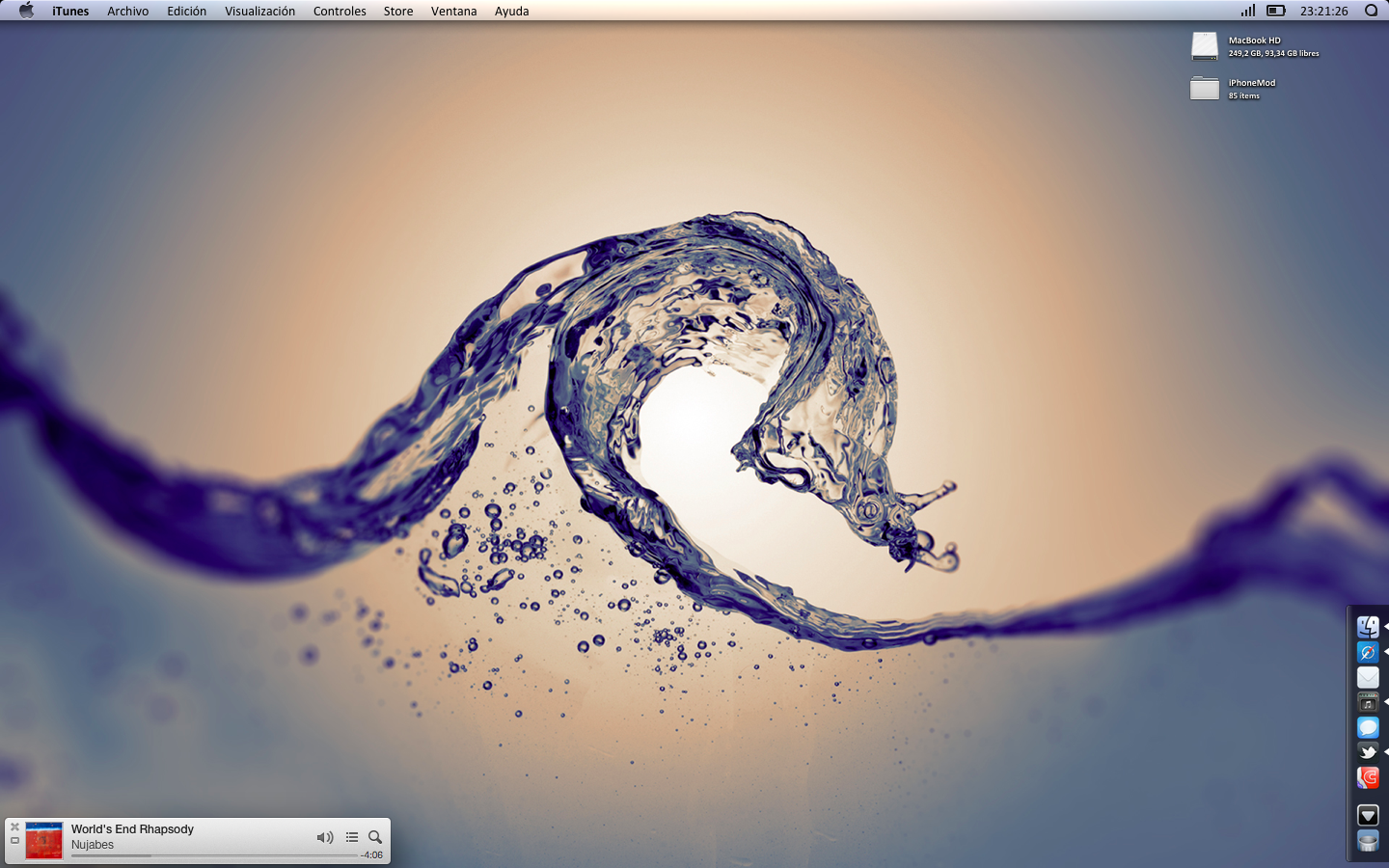Open the red C app in dock

[x=1368, y=777]
